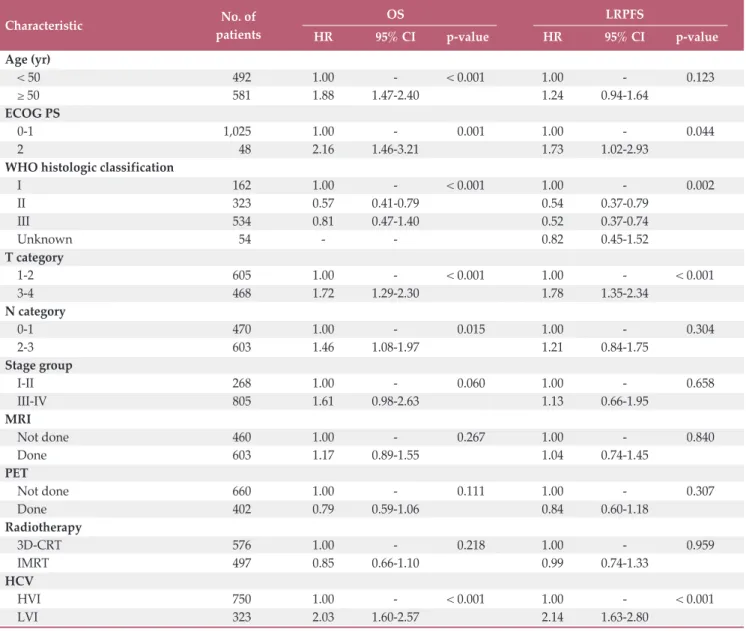Viewport: 746px width, 632px height.
Task: Click LRPFS p-value '0.002'
Action: click(700, 186)
